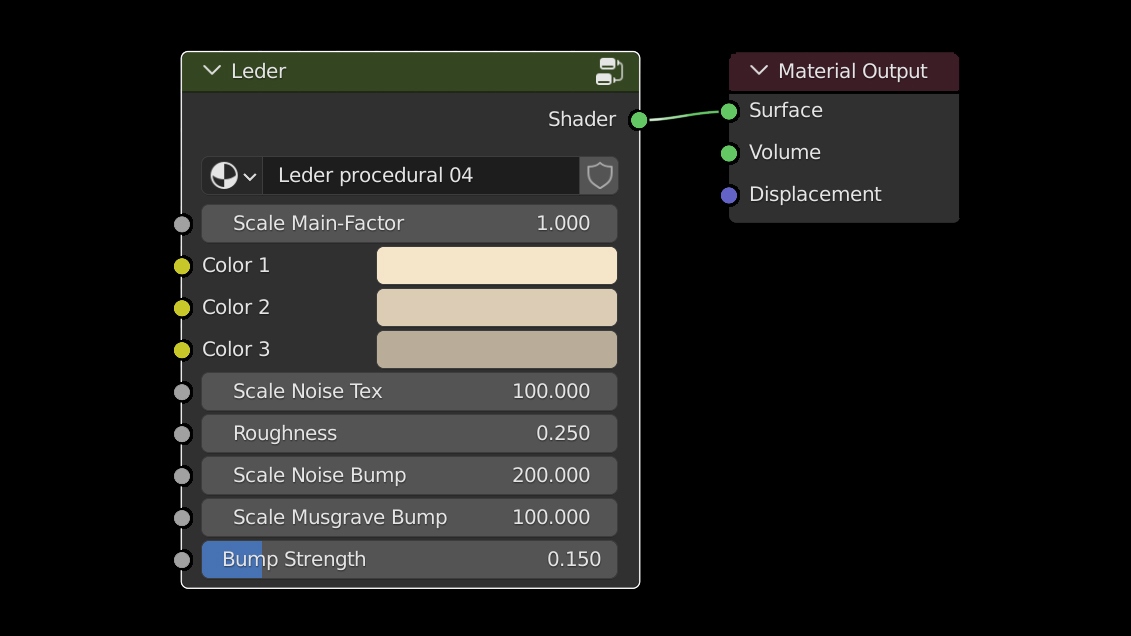Click the node group edit icon on Leder

(609, 71)
